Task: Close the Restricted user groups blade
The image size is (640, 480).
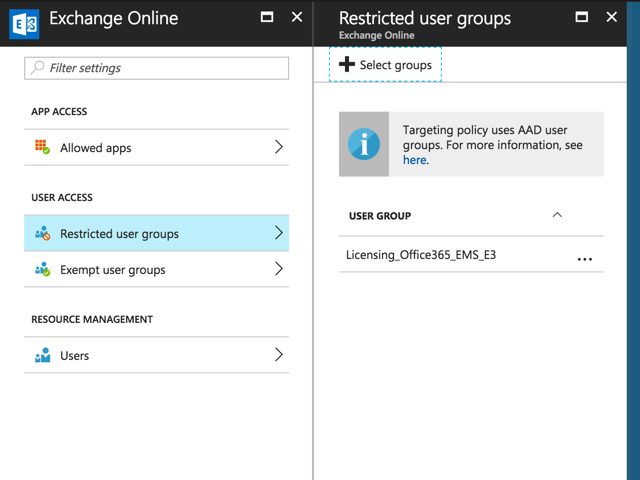Action: pos(611,17)
